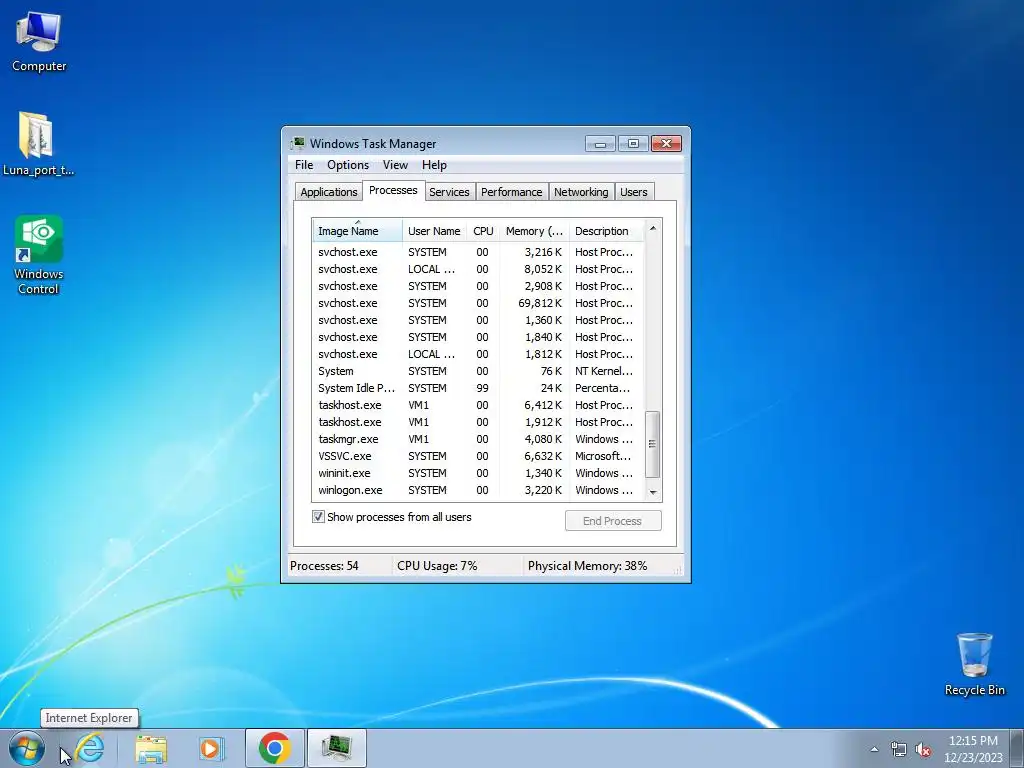Select the wininit.exe process row

[x=477, y=473]
